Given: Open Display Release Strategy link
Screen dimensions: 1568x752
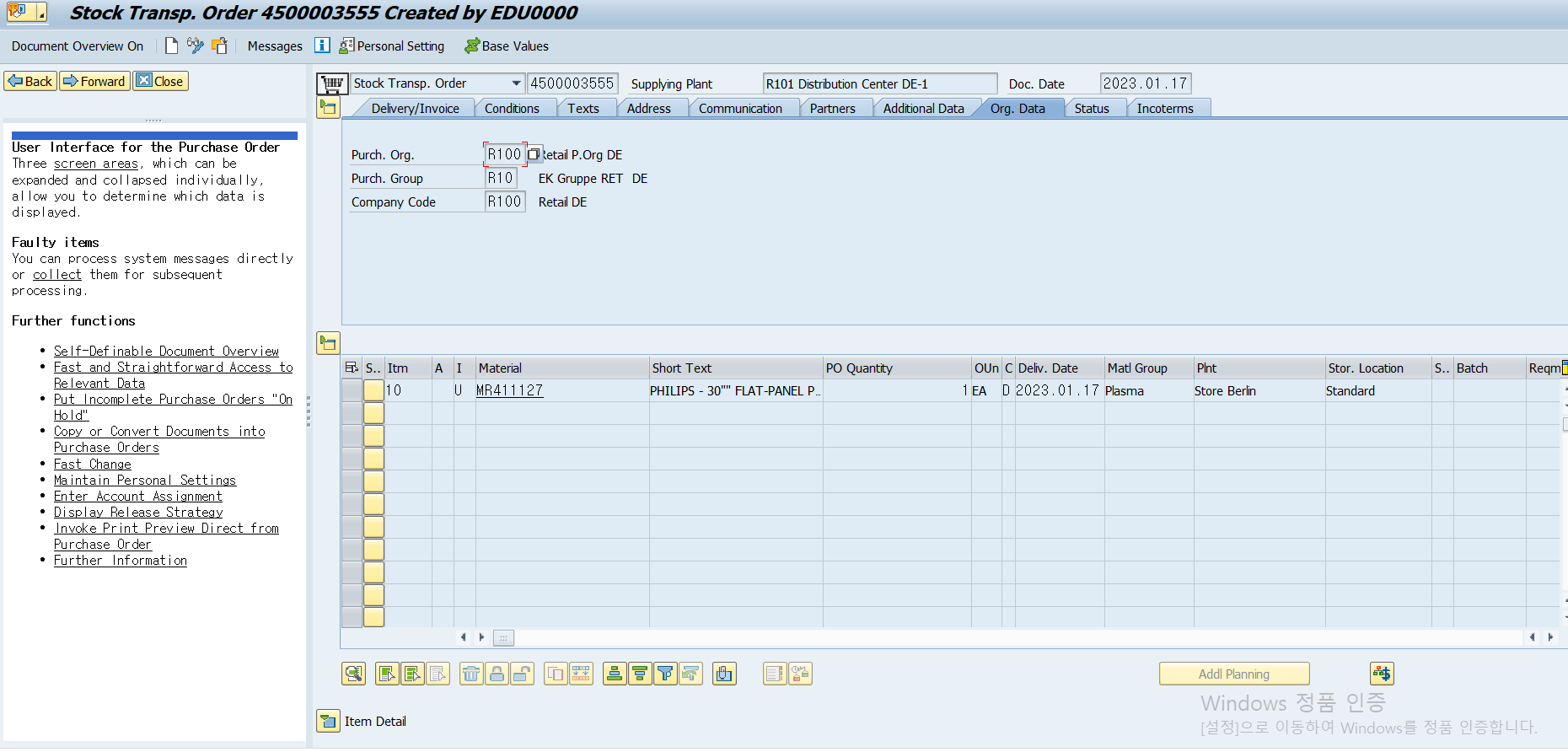Looking at the screenshot, I should point(138,512).
